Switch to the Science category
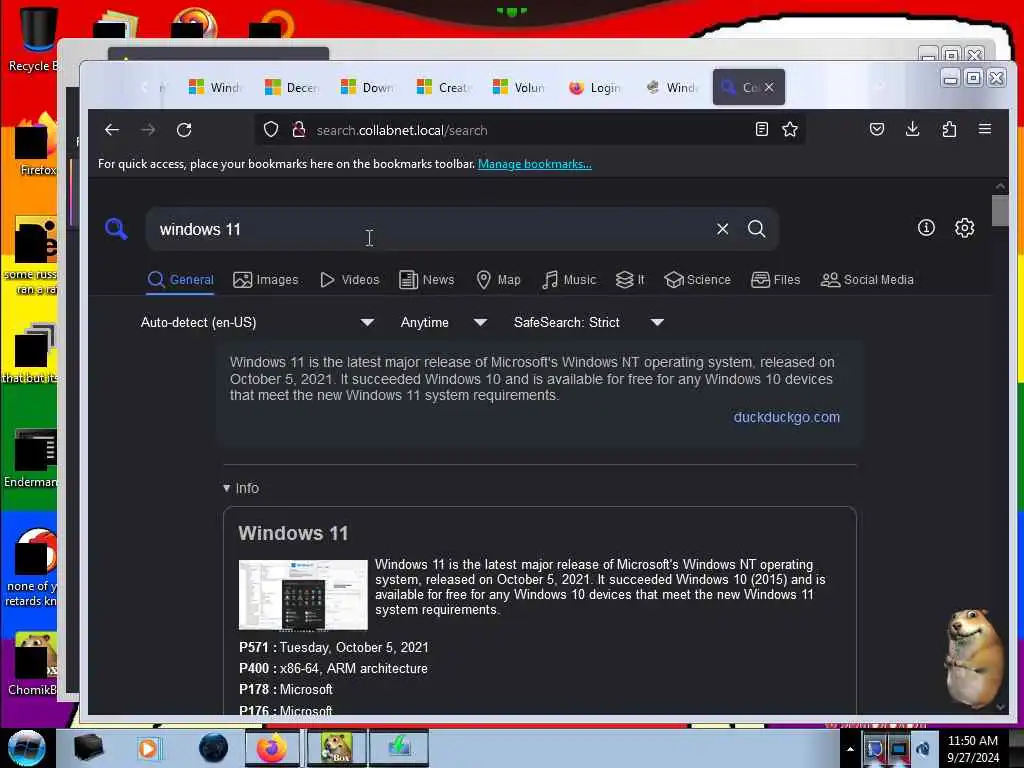Viewport: 1024px width, 768px height. coord(697,280)
